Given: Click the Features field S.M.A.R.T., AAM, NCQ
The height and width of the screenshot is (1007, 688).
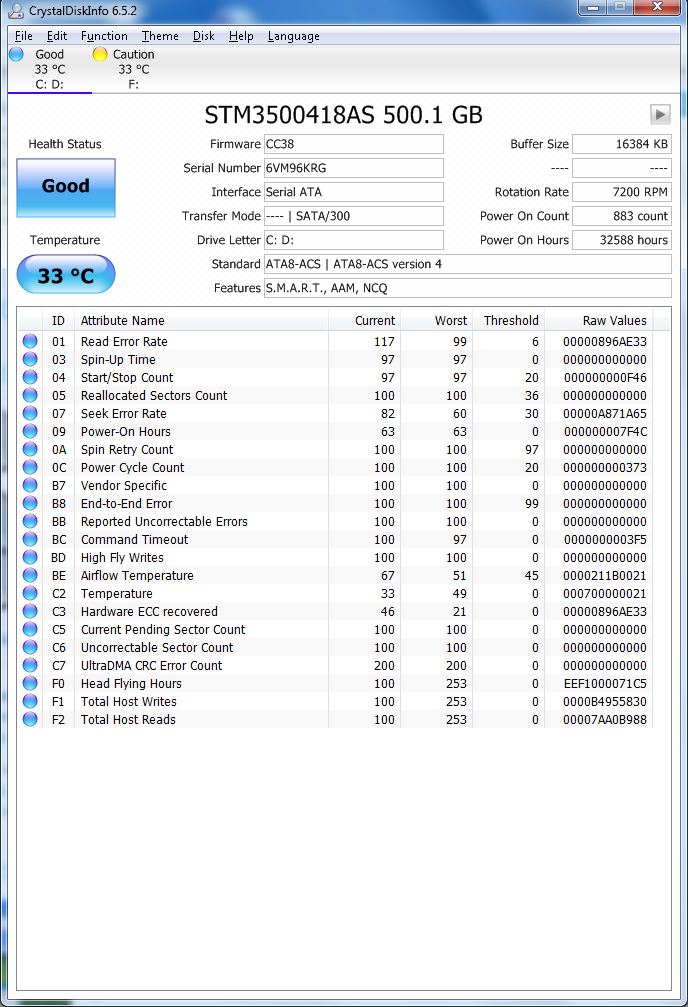Looking at the screenshot, I should (468, 288).
